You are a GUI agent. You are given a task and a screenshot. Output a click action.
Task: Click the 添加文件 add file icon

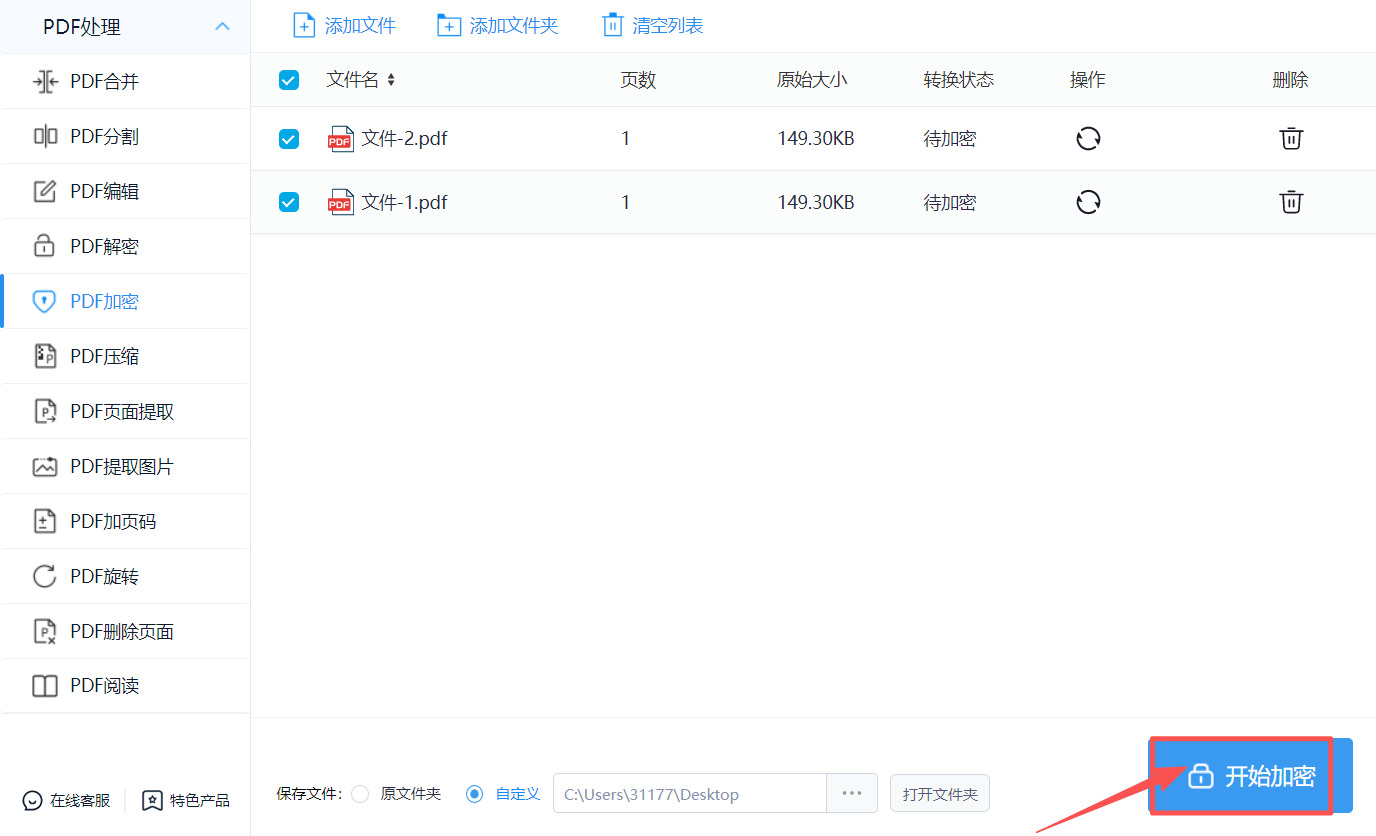tap(304, 26)
